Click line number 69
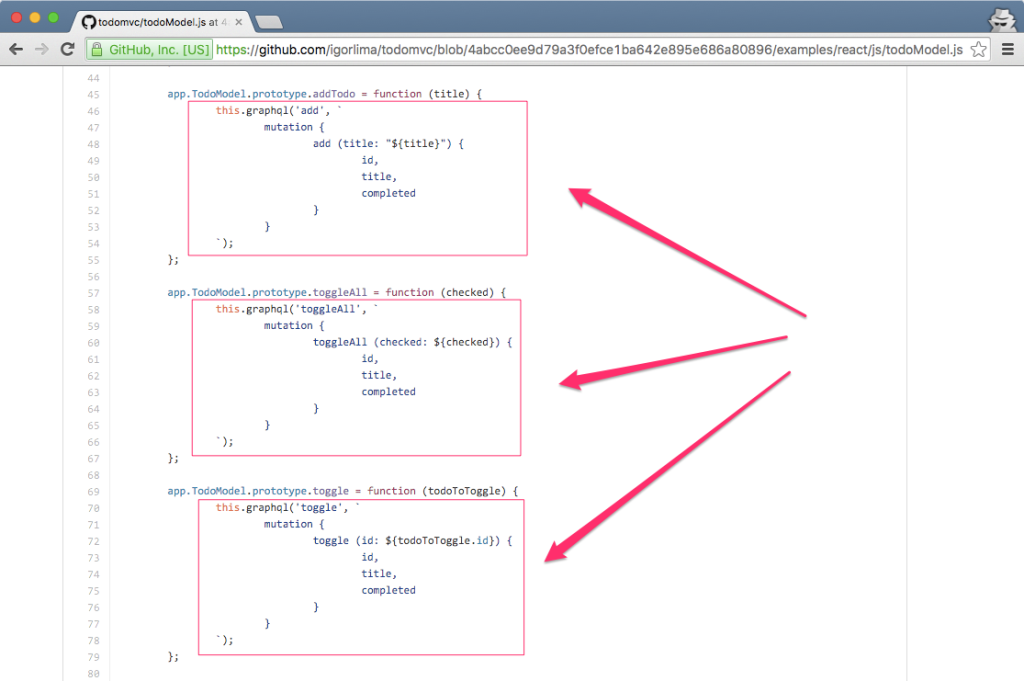 click(x=93, y=492)
